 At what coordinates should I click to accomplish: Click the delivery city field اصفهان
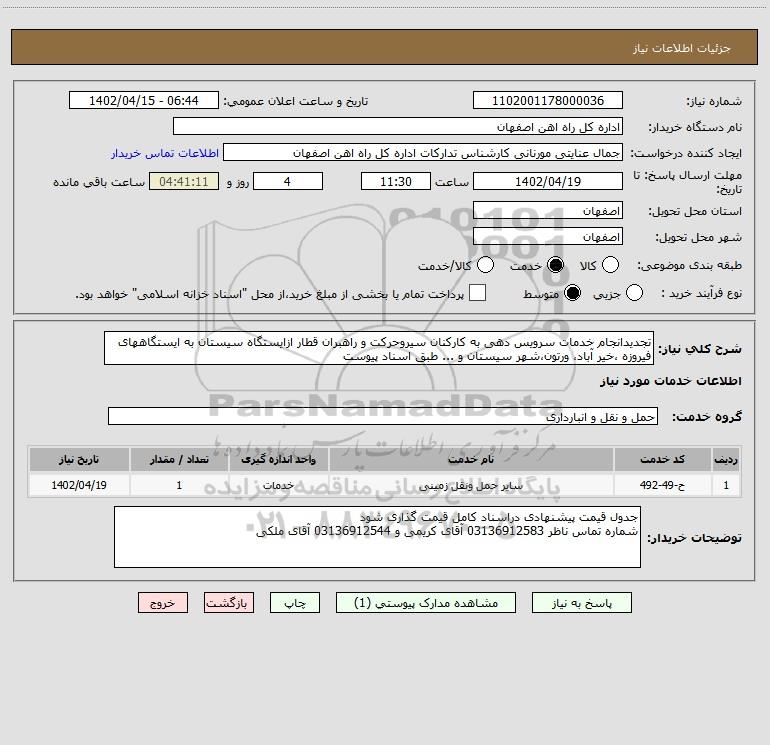[548, 236]
